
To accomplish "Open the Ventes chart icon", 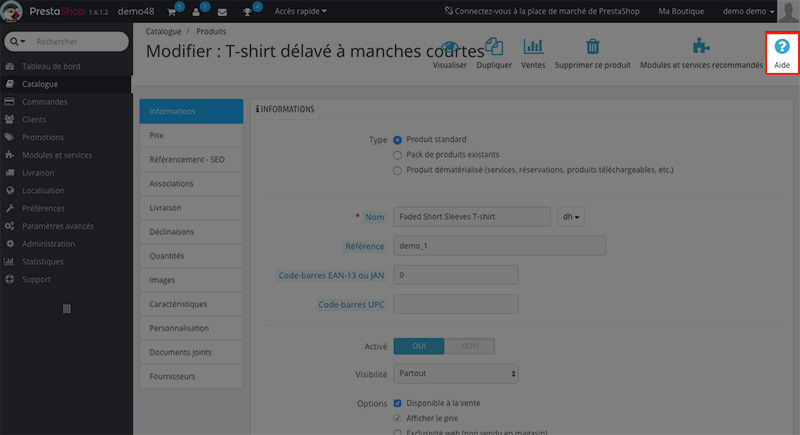I will pos(533,47).
